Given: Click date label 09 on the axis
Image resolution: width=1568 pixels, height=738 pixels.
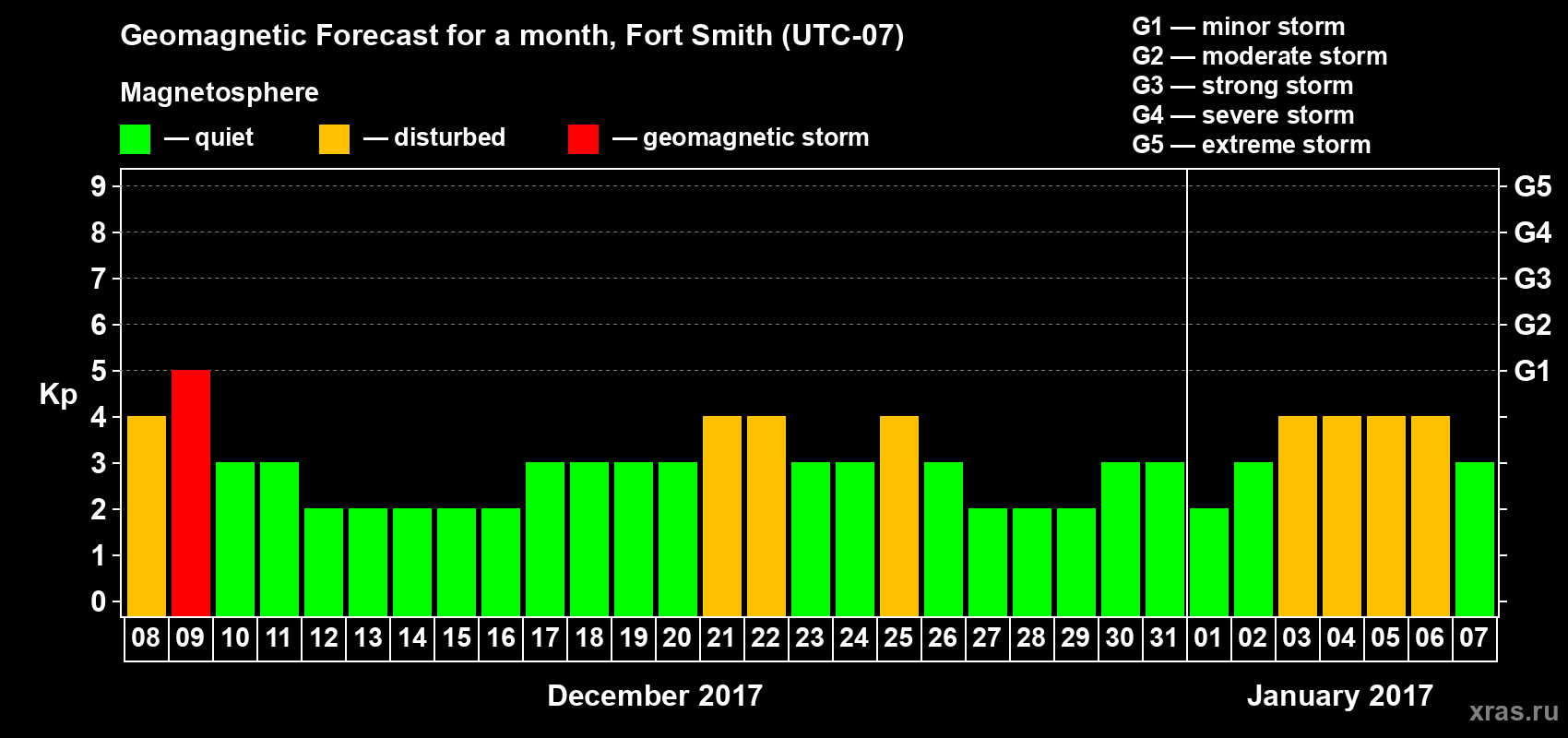Looking at the screenshot, I should tap(190, 637).
